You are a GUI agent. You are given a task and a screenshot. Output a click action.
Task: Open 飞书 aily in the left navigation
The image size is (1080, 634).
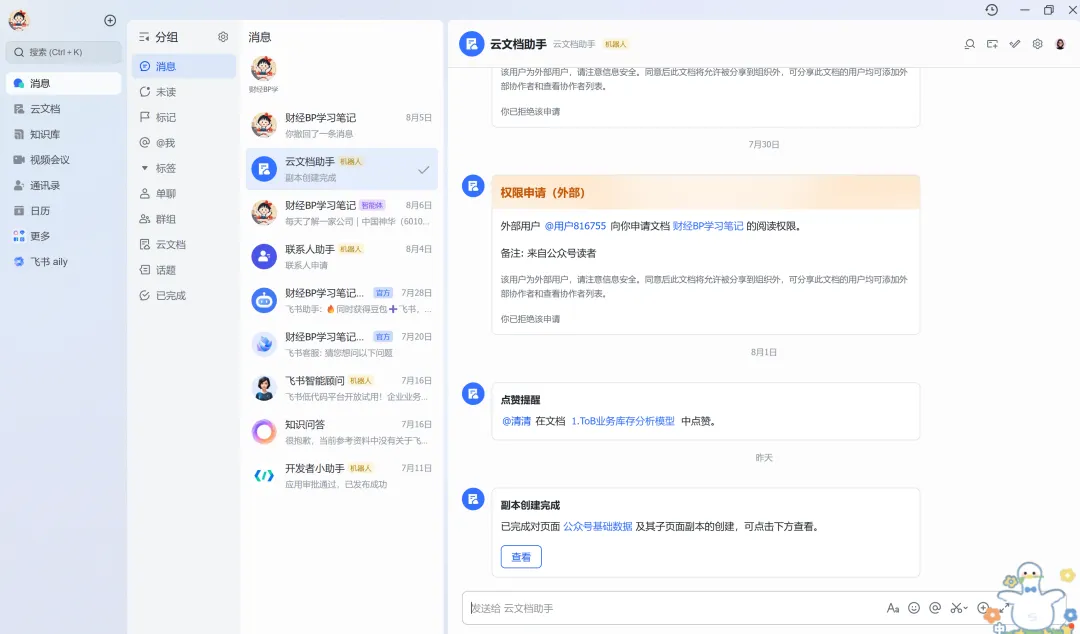pos(63,262)
